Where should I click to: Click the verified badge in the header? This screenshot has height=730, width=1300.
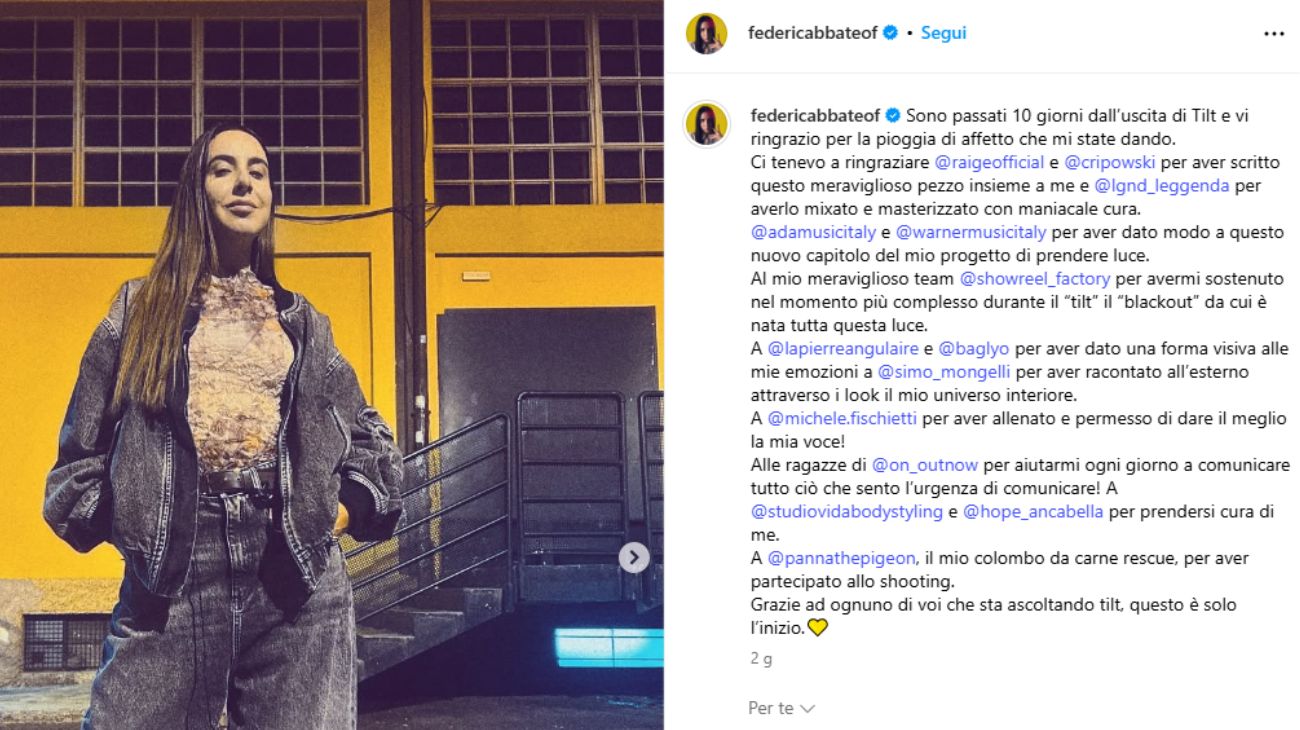(x=889, y=33)
